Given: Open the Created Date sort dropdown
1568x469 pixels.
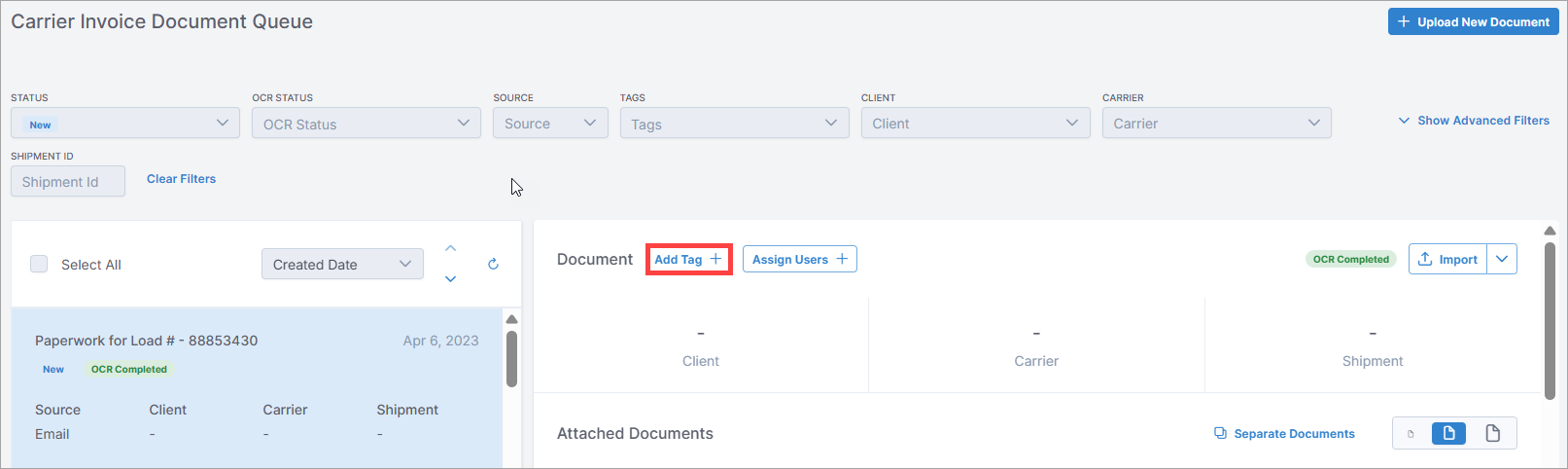Looking at the screenshot, I should (342, 264).
